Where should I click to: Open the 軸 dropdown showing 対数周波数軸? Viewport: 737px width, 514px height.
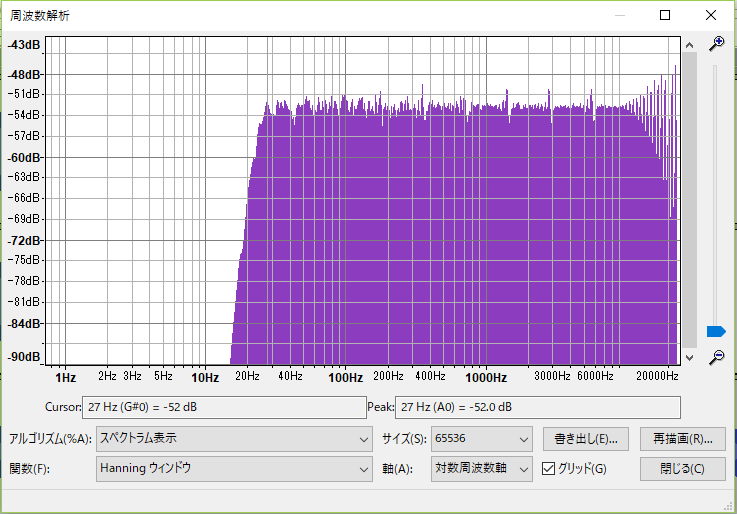482,469
